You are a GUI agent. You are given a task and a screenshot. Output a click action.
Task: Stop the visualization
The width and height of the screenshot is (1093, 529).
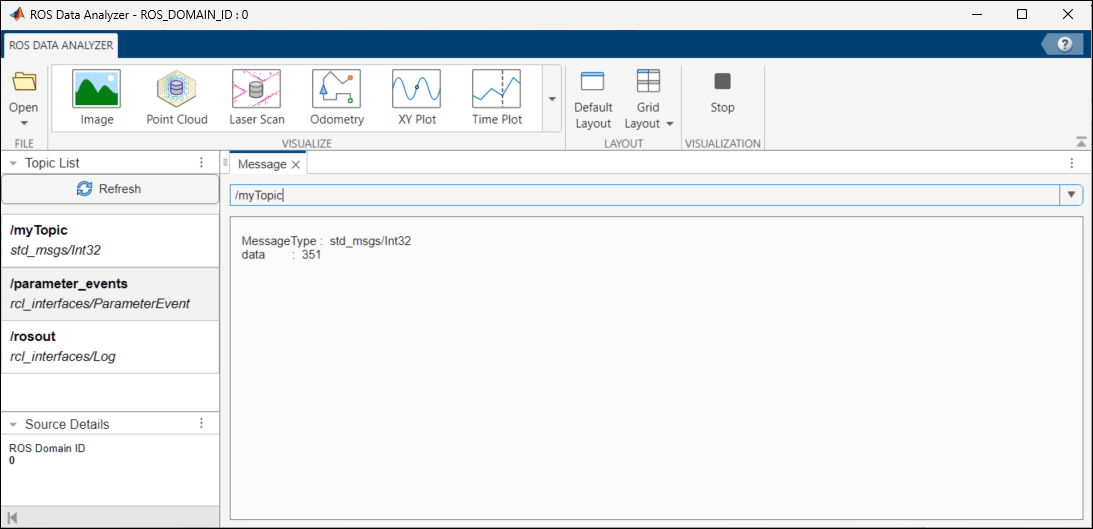pyautogui.click(x=722, y=93)
